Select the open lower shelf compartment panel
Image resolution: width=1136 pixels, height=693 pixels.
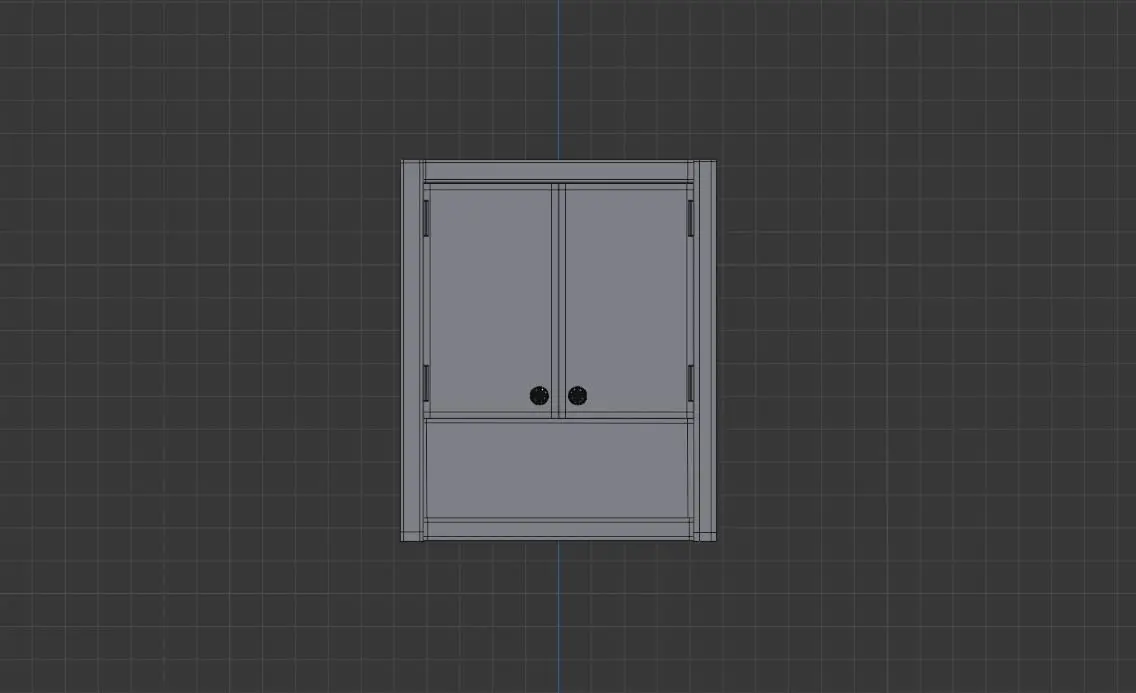coord(558,470)
